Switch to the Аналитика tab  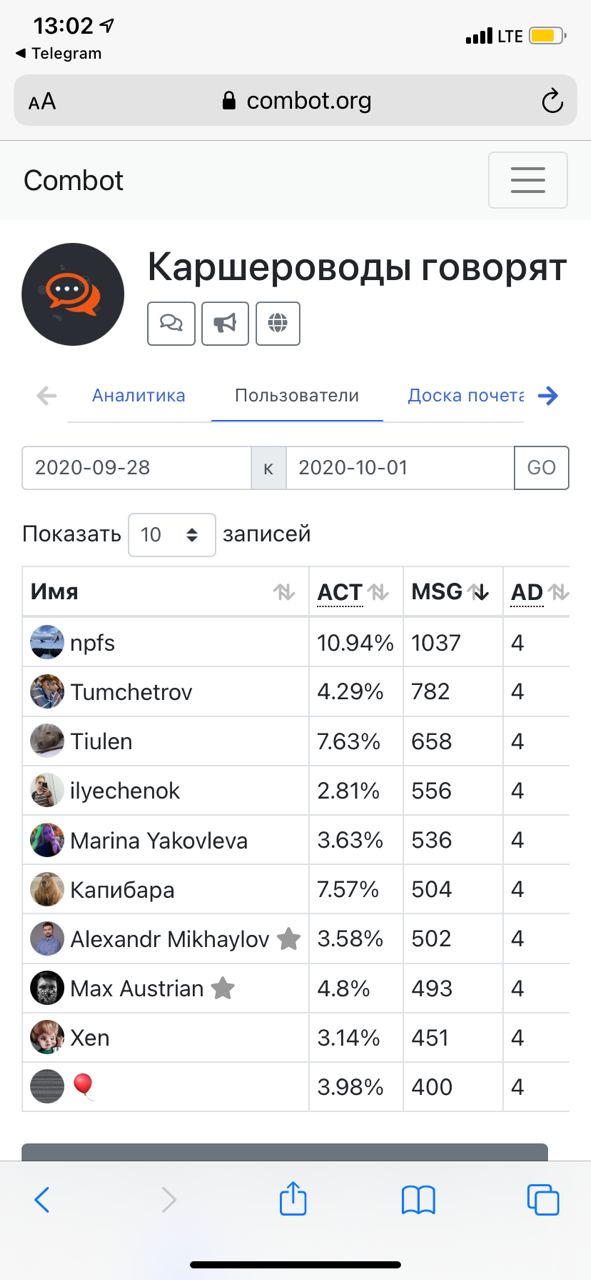click(139, 395)
